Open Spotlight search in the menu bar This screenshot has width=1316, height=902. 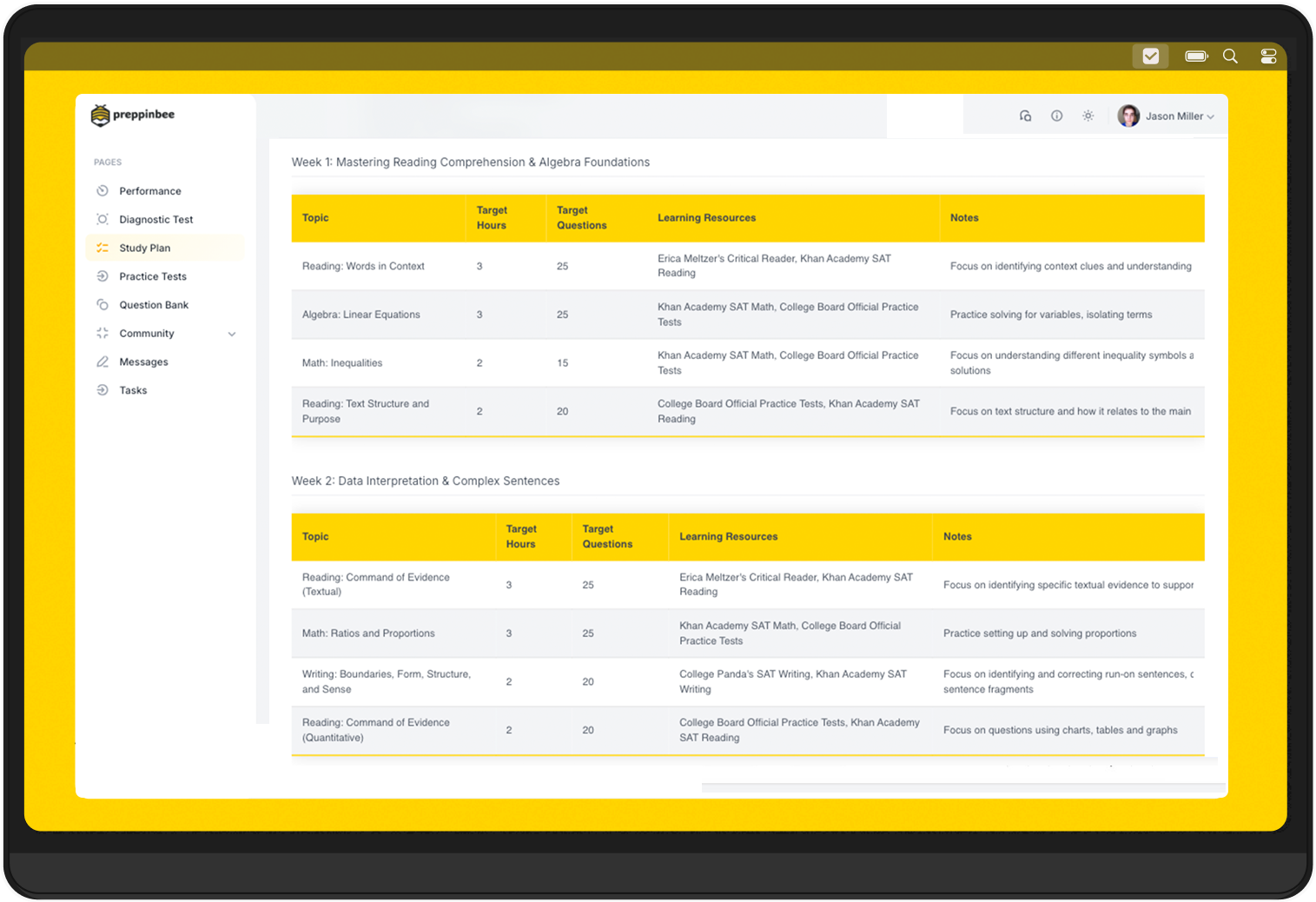click(1230, 56)
